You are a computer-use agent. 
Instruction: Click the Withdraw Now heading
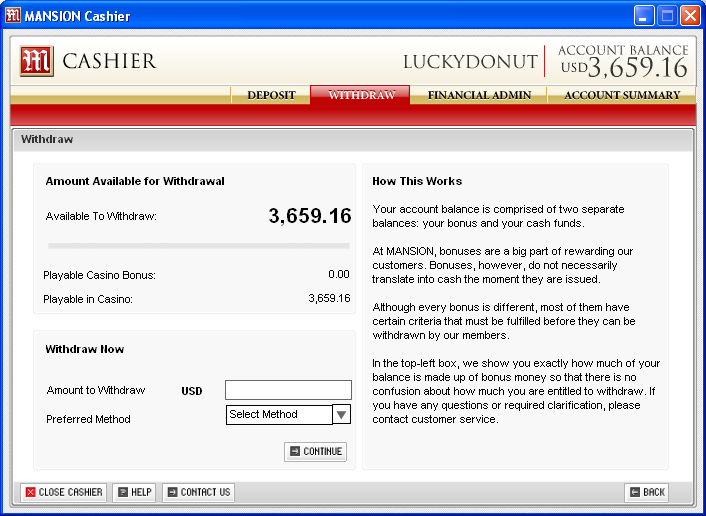pos(85,349)
